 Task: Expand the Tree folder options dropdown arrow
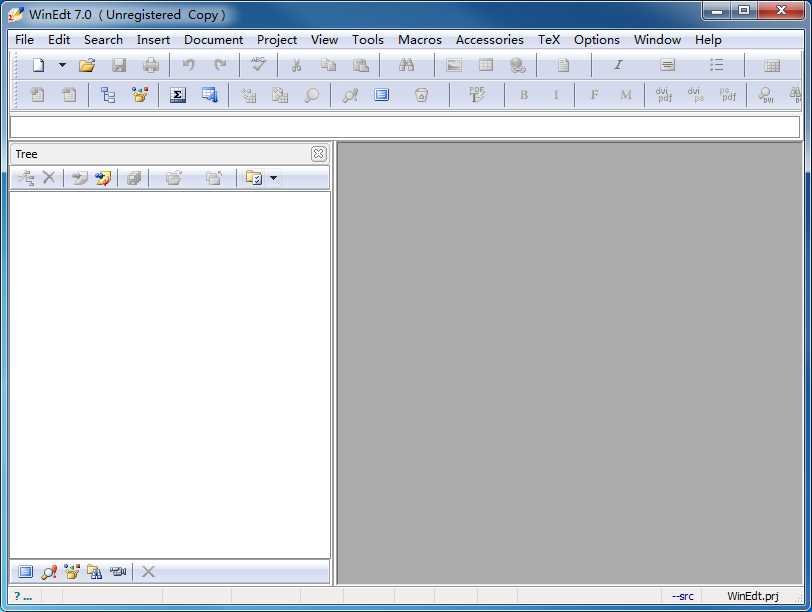click(273, 179)
